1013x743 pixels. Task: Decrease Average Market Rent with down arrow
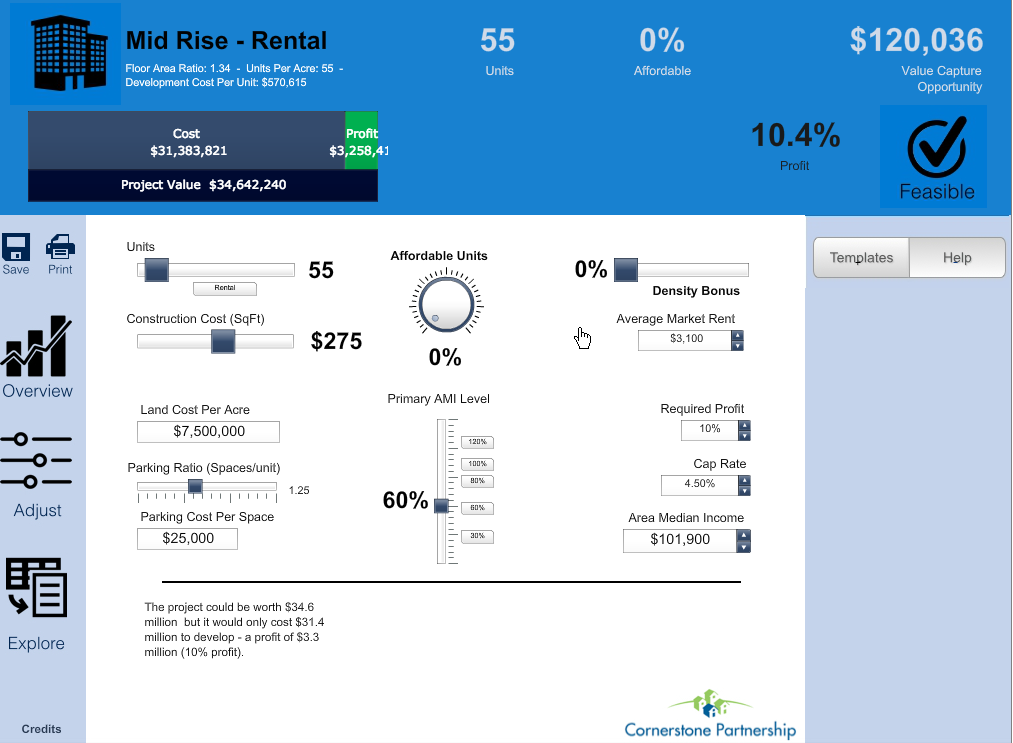pos(738,346)
